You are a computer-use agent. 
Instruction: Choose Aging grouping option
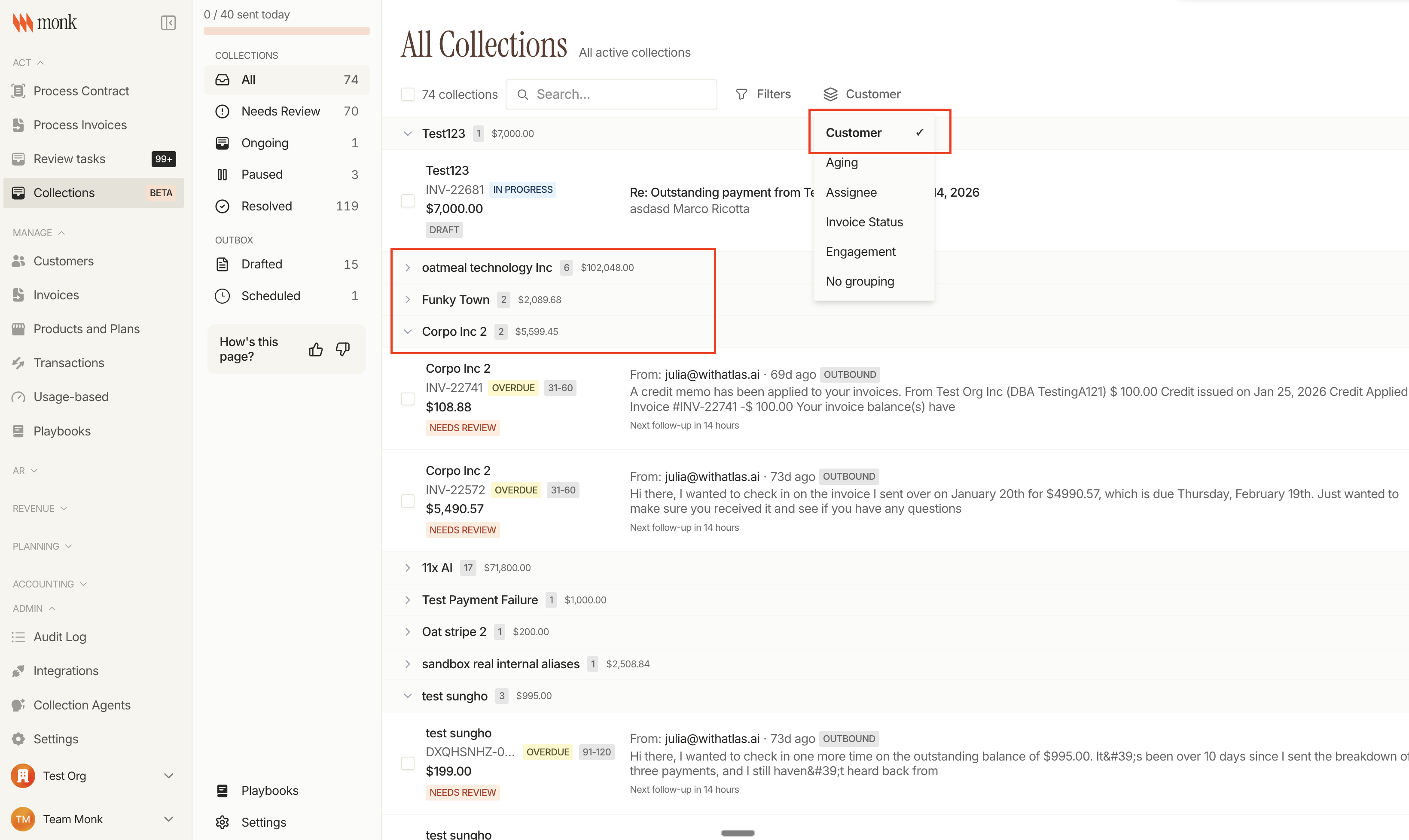pyautogui.click(x=842, y=162)
